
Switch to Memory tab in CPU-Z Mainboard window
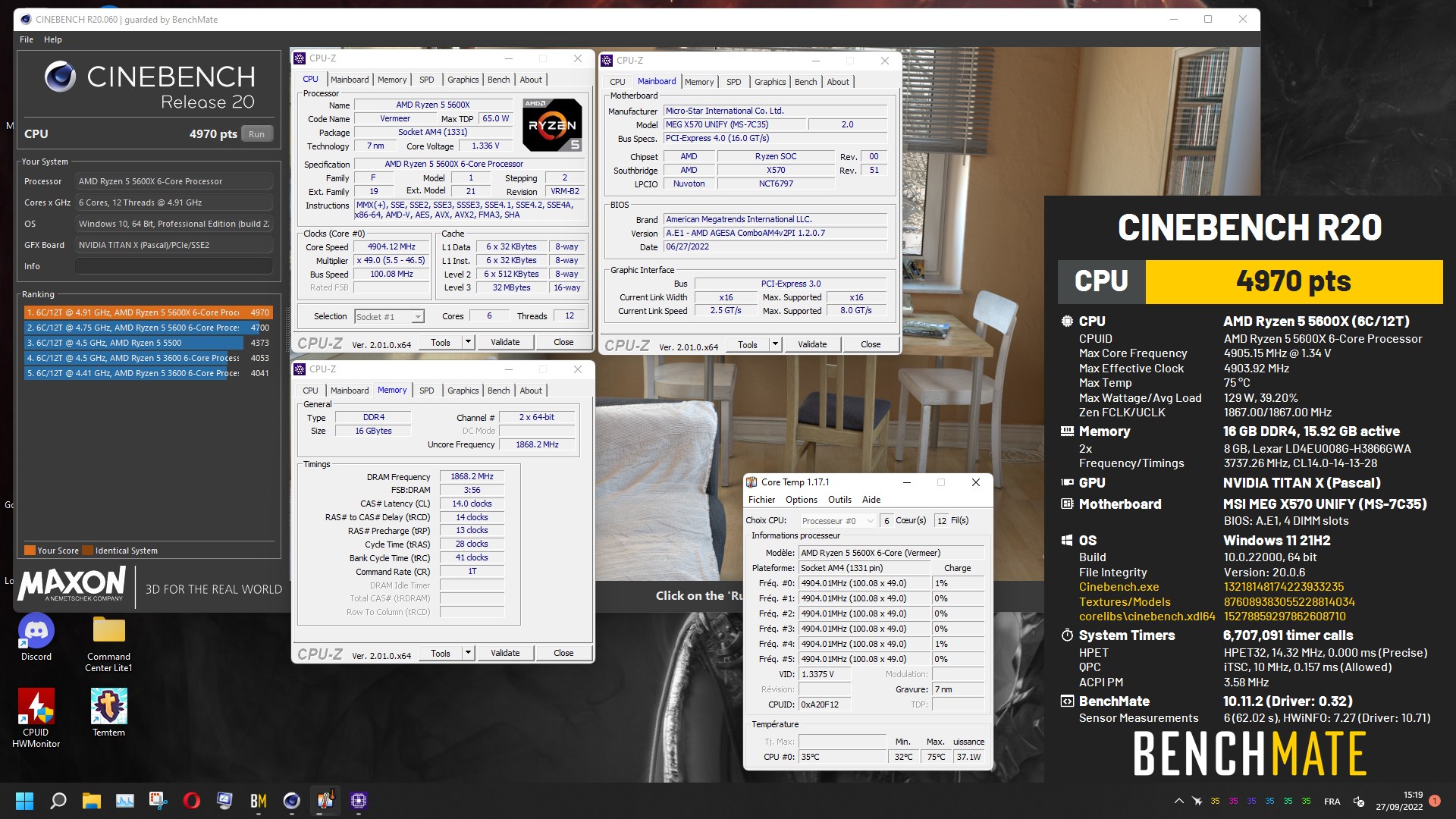tap(698, 82)
